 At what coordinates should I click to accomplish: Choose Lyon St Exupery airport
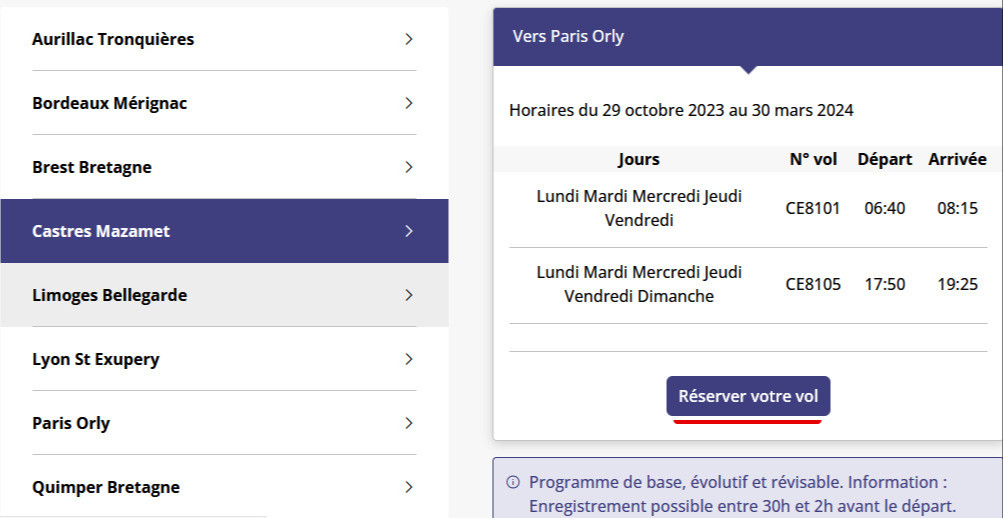[224, 359]
